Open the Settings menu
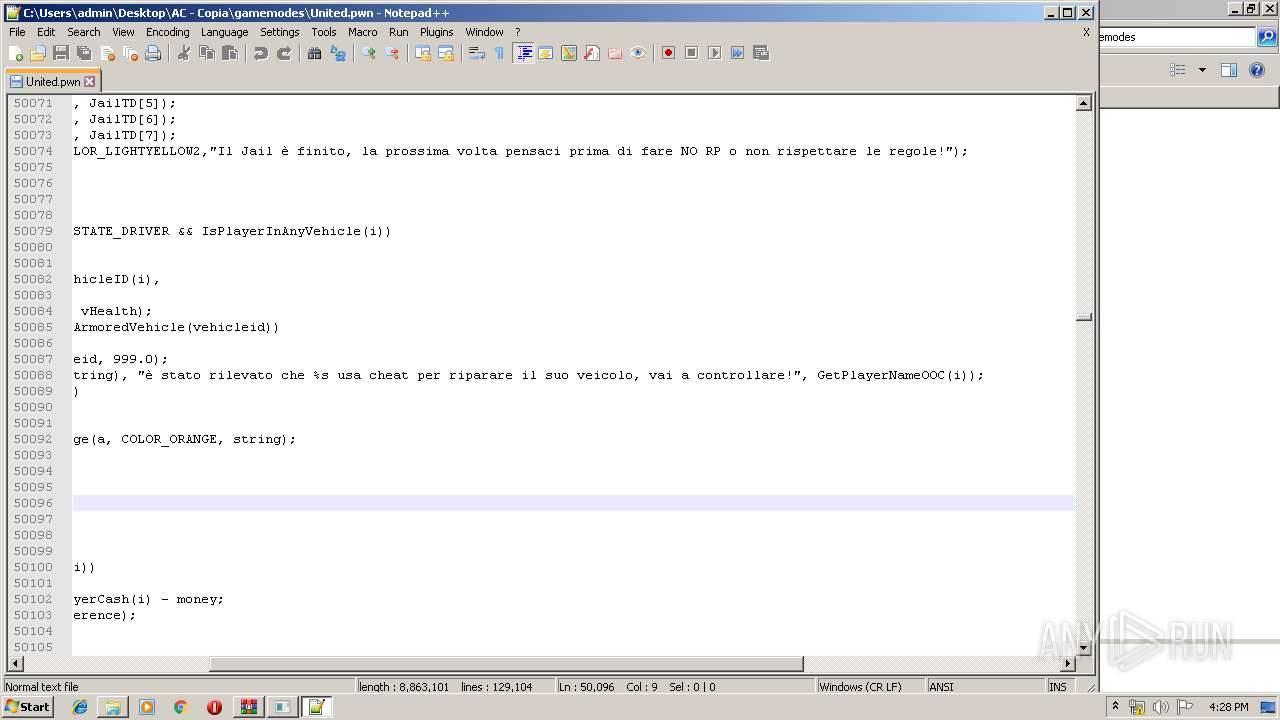 click(280, 32)
